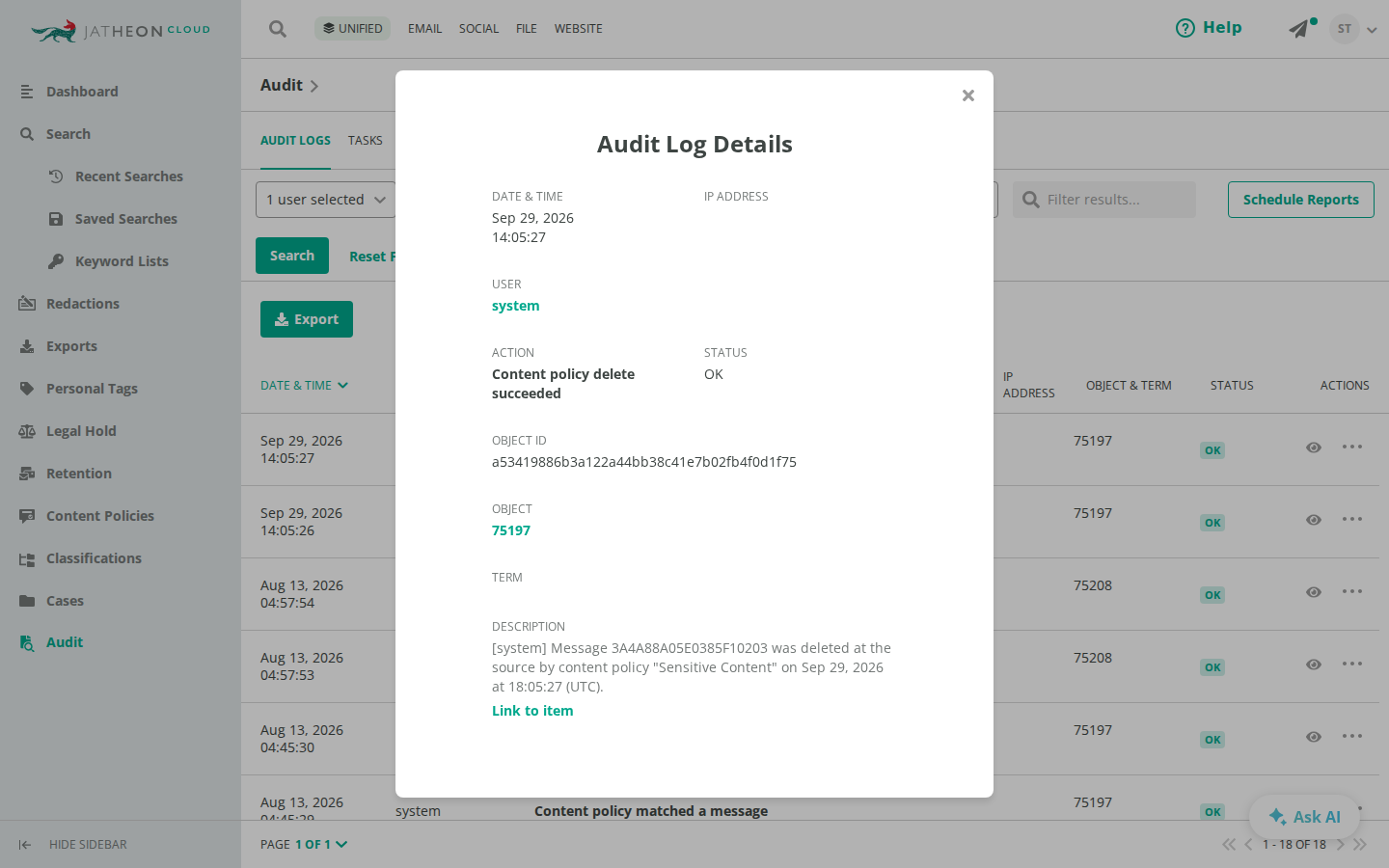Viewport: 1389px width, 868px height.
Task: Open Recent Searches in sidebar
Action: 129,176
